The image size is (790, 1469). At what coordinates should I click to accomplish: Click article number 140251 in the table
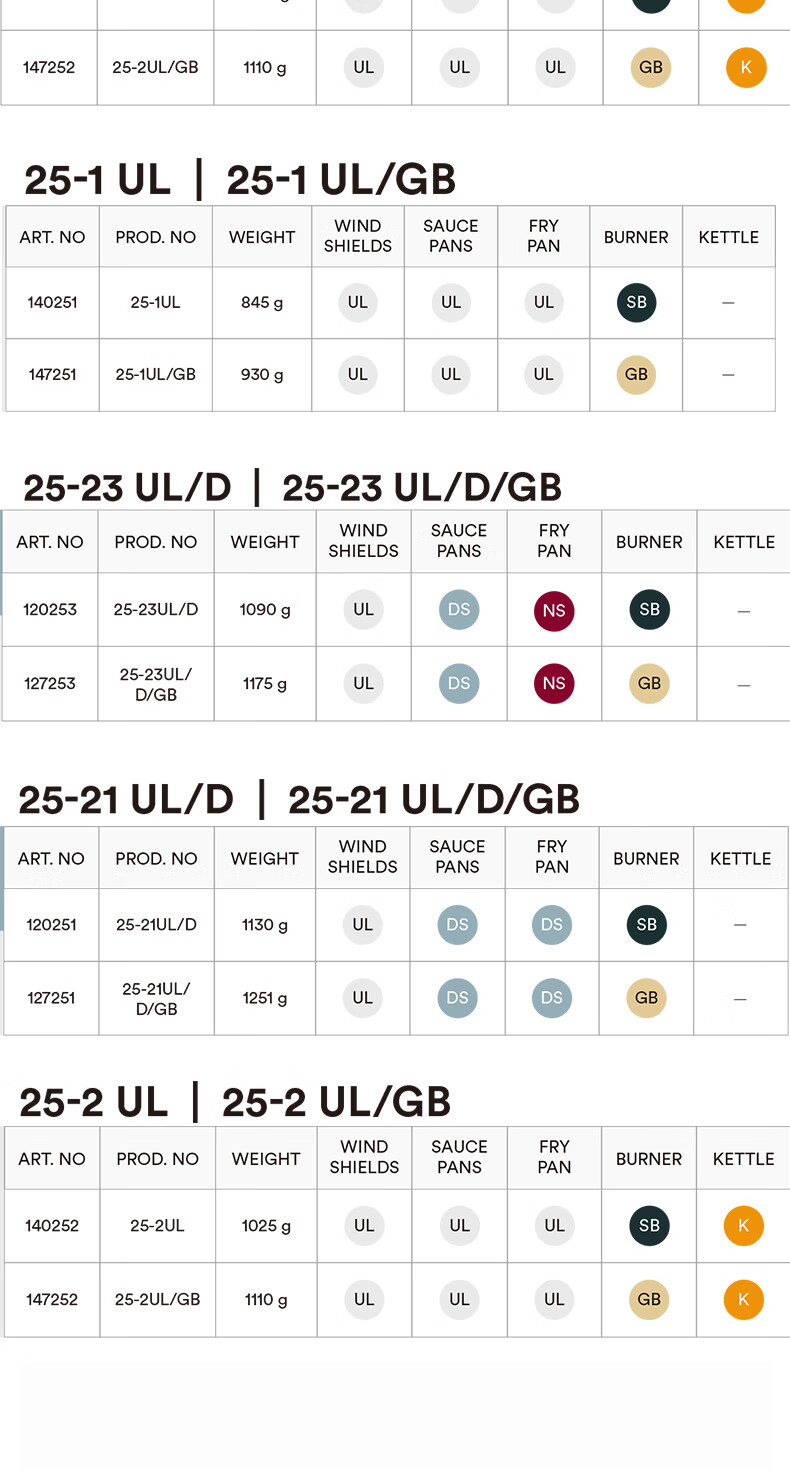click(52, 302)
